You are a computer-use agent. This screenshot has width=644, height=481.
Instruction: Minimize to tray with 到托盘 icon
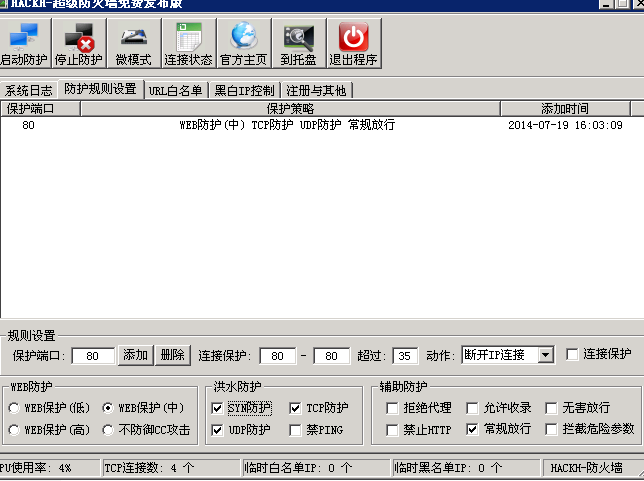pyautogui.click(x=299, y=43)
